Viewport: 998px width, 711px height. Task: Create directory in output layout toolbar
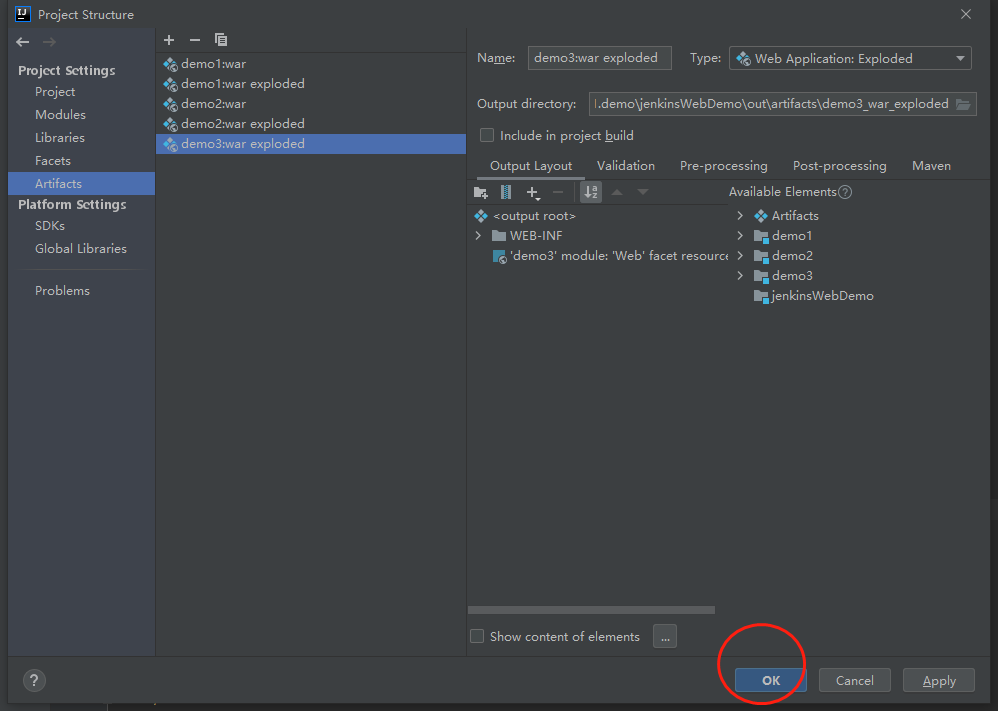481,192
